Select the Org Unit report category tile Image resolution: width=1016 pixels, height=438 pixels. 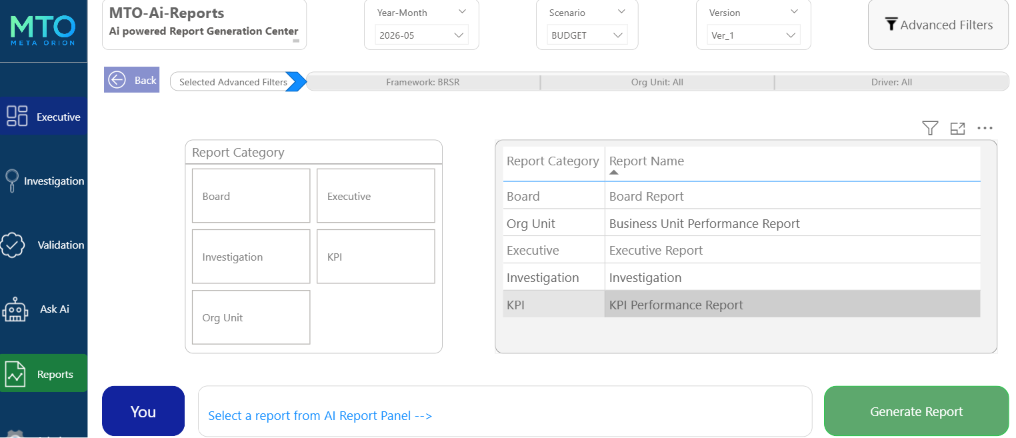[x=251, y=317]
